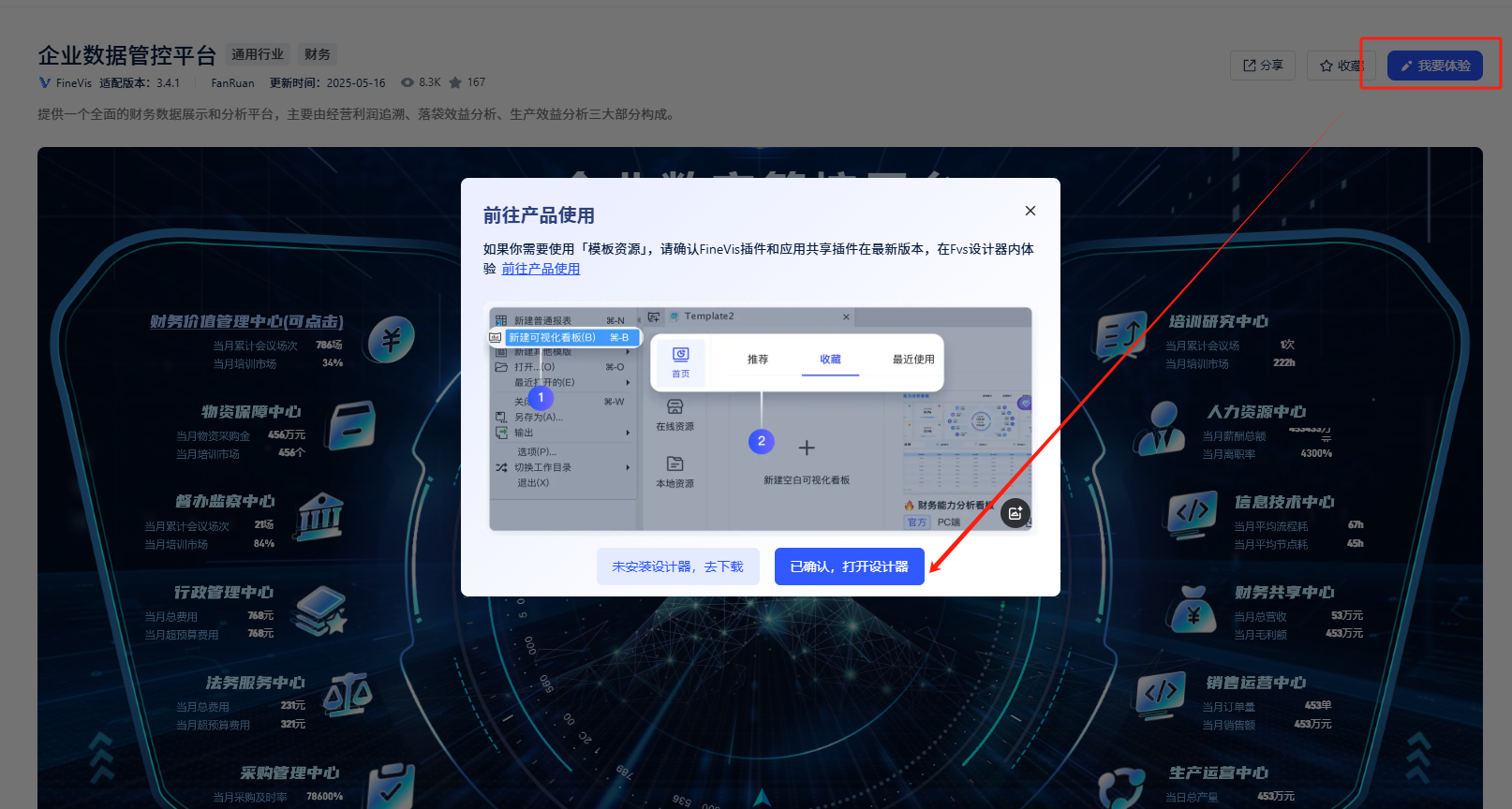Viewport: 1512px width, 809px height.
Task: Click the 督办监察中心 building icon
Action: (x=319, y=516)
